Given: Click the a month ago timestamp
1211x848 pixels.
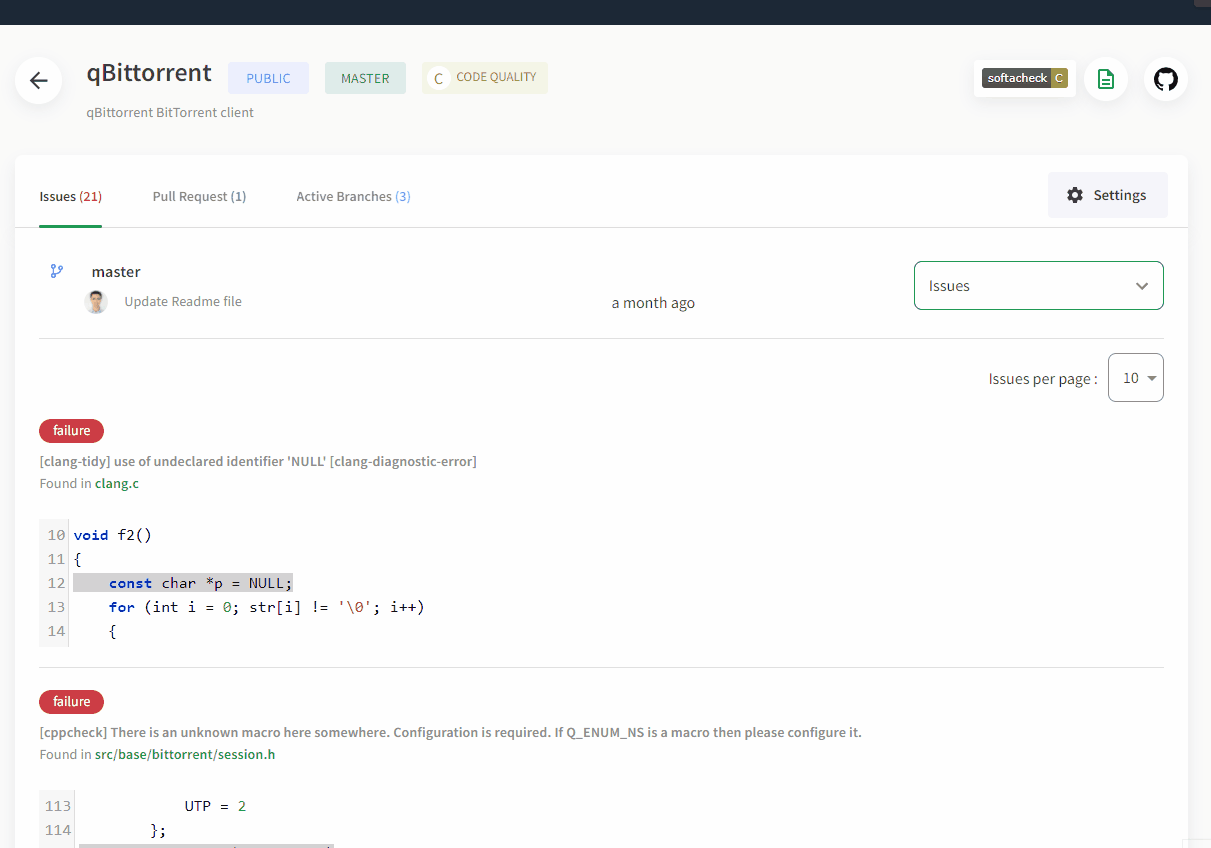Looking at the screenshot, I should click(x=653, y=303).
